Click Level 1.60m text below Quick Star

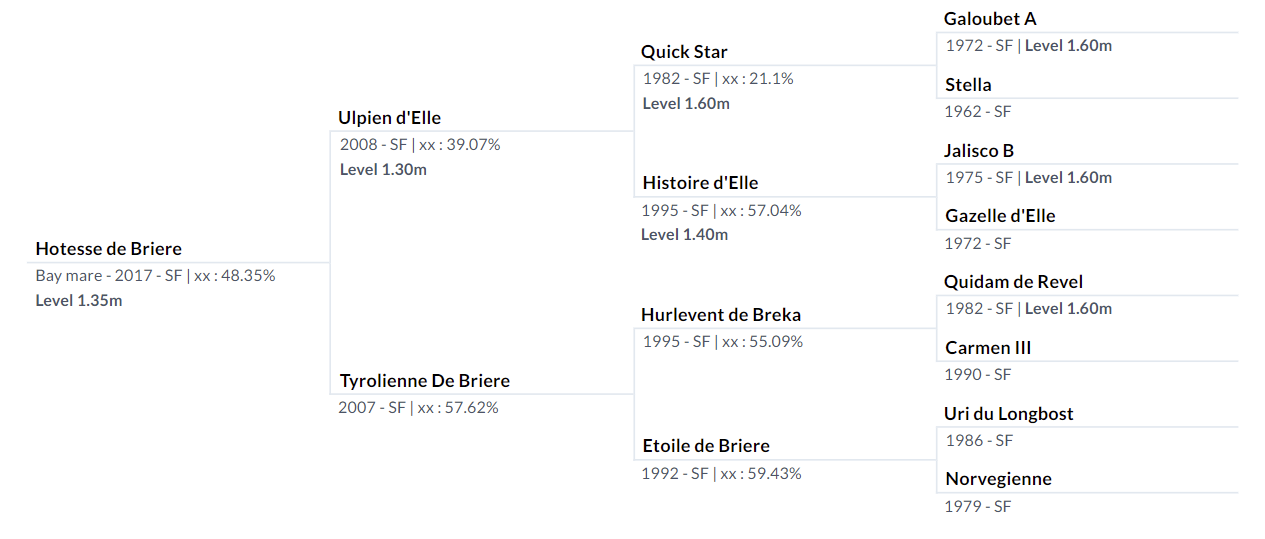point(686,104)
